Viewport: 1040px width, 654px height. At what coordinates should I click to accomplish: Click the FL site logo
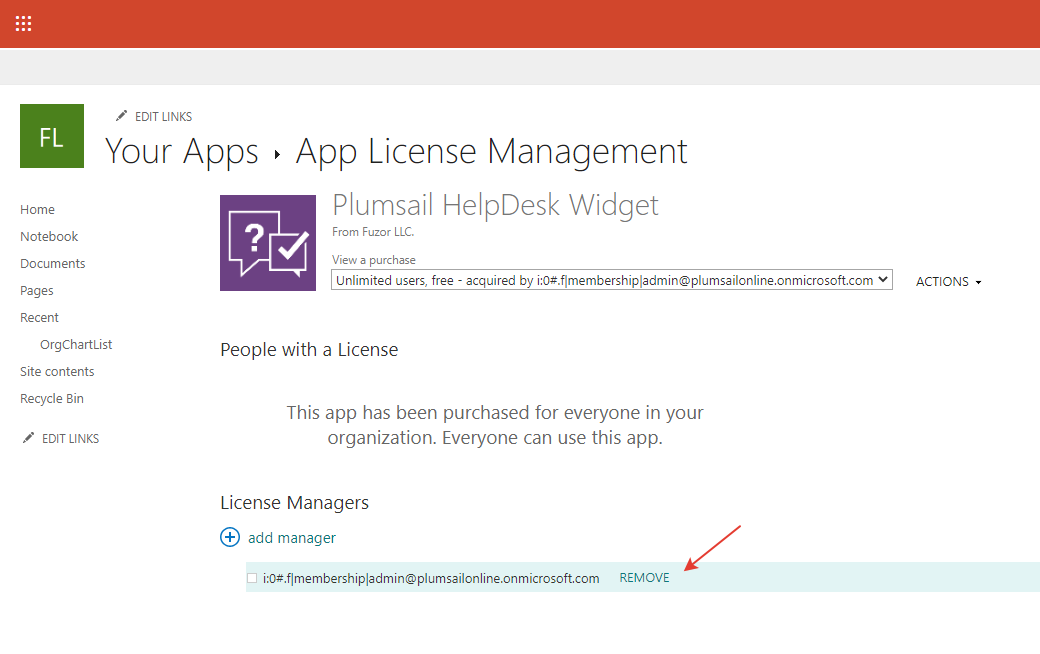(x=51, y=135)
